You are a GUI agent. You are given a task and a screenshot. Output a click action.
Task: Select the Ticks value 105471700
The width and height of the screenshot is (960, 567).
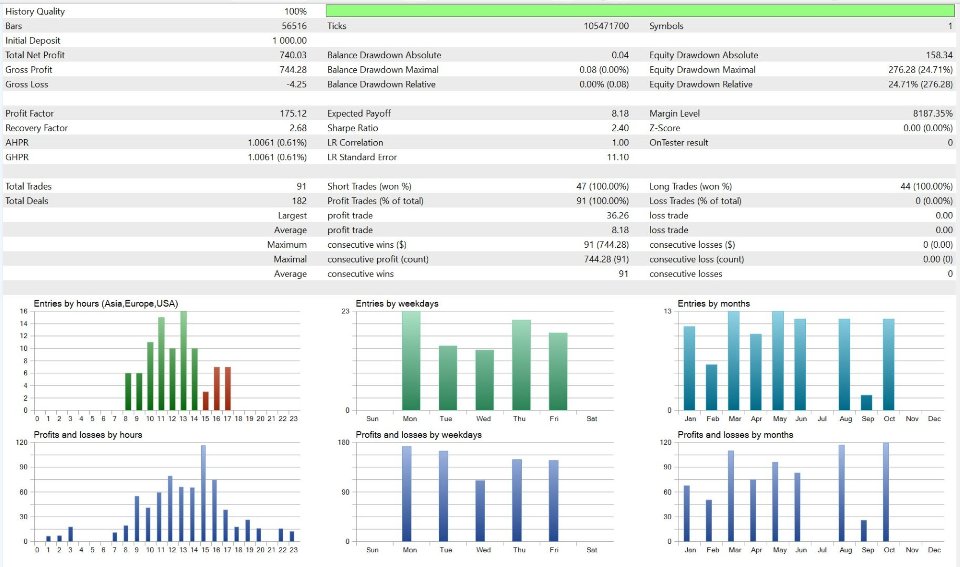click(x=606, y=26)
